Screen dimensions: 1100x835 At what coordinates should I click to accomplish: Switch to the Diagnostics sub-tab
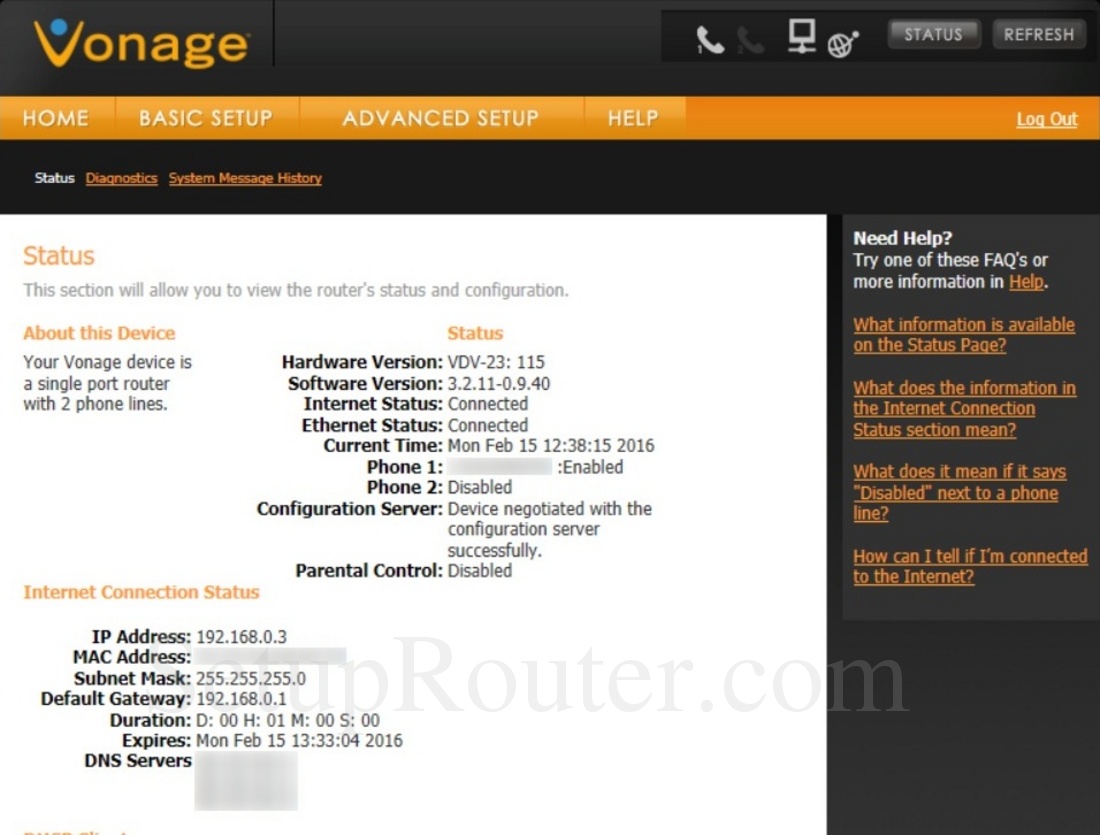coord(121,178)
